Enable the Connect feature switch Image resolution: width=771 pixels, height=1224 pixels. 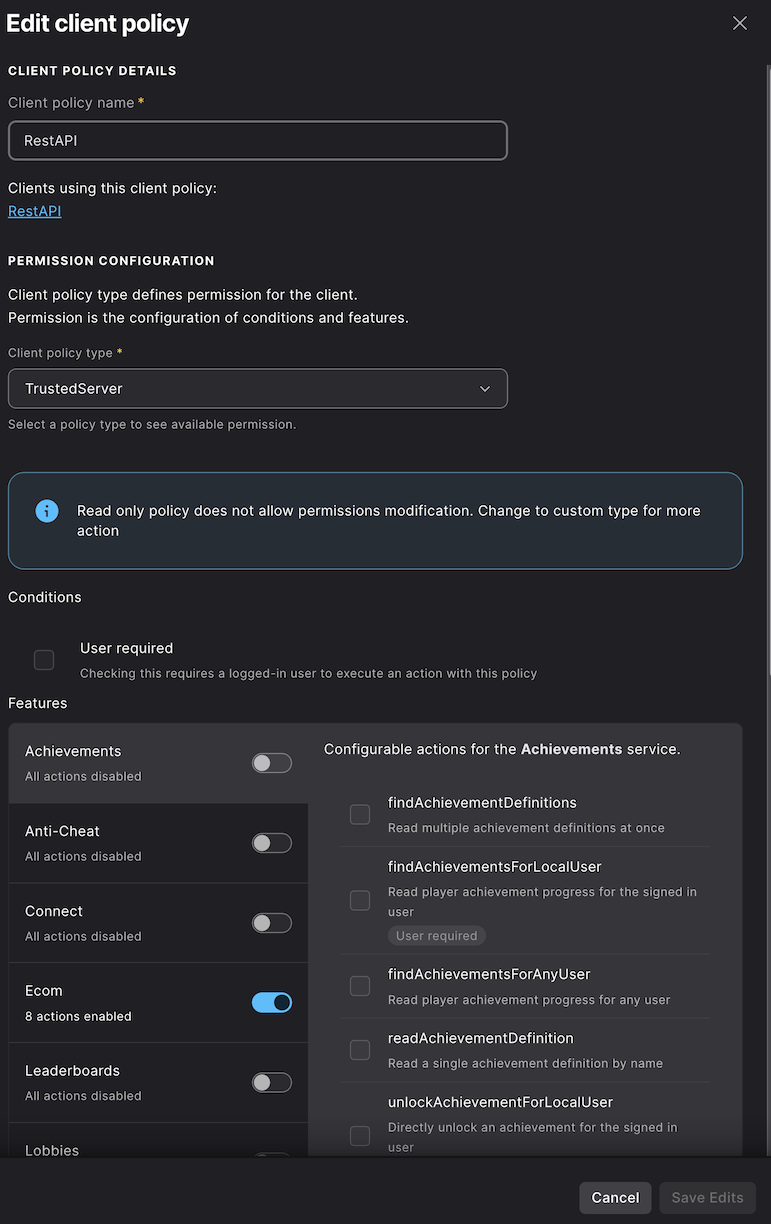tap(271, 923)
